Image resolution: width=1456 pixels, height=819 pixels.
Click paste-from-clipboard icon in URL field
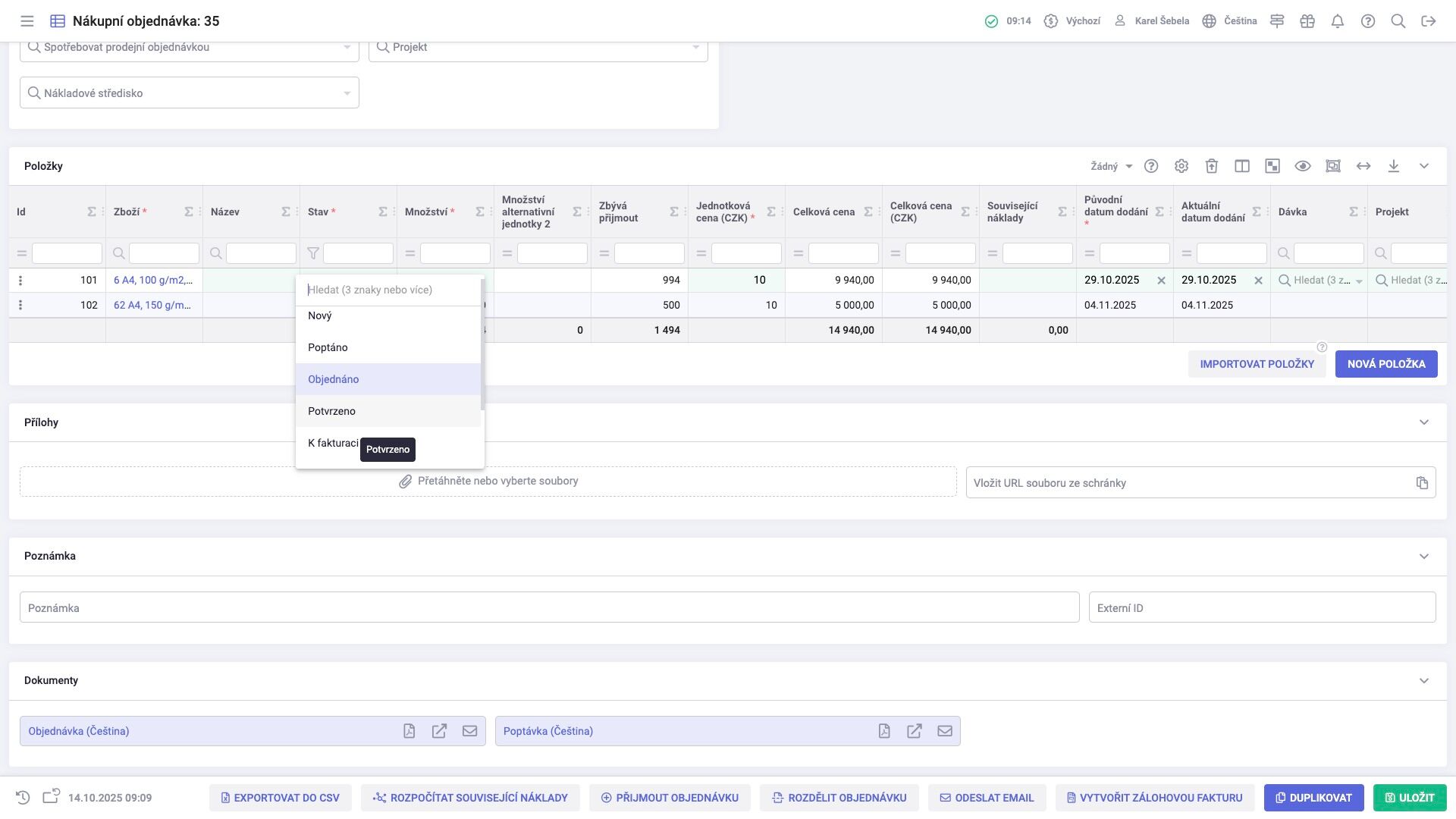1422,483
